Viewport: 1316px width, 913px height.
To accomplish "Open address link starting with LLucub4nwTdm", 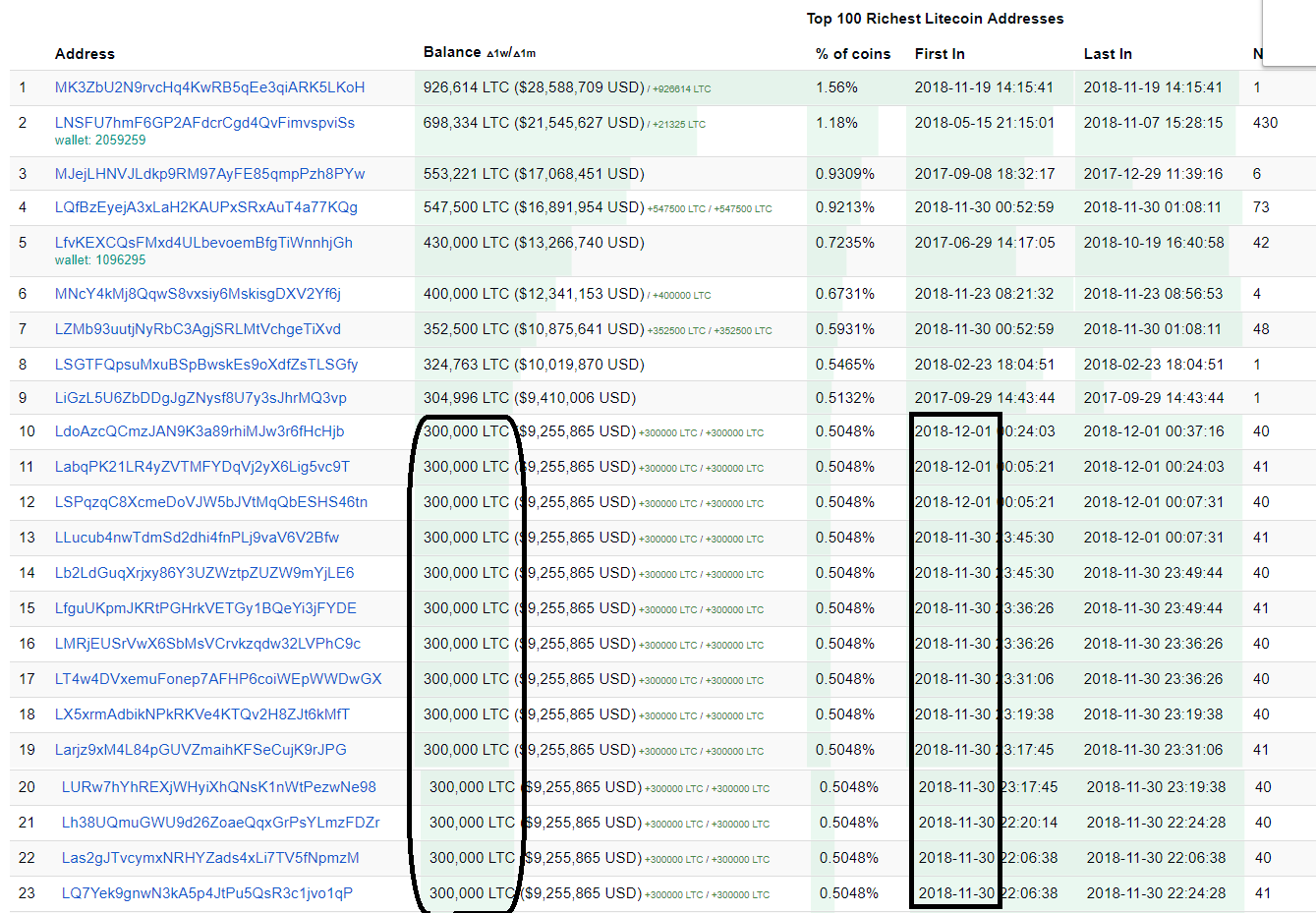I will pyautogui.click(x=197, y=538).
